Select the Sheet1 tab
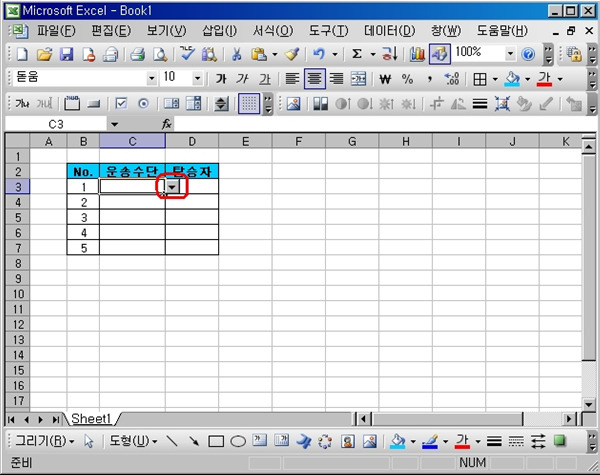 tap(91, 418)
